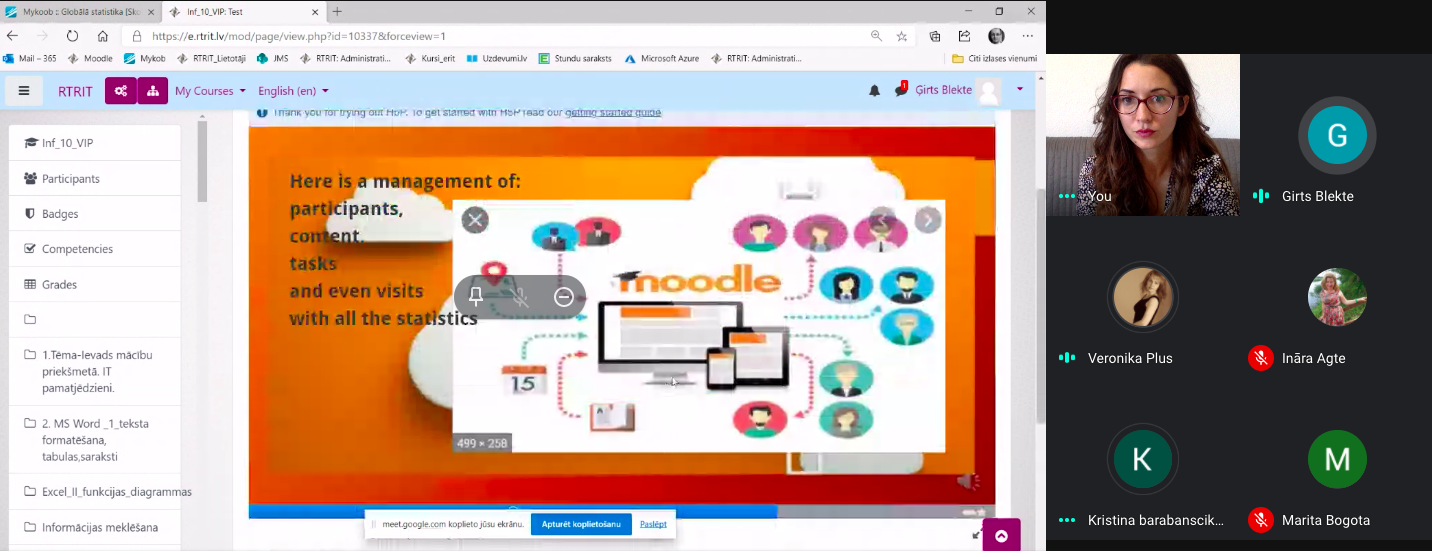Screen dimensions: 1432x557
Task: Click the pin icon on the overlay
Action: pos(476,297)
